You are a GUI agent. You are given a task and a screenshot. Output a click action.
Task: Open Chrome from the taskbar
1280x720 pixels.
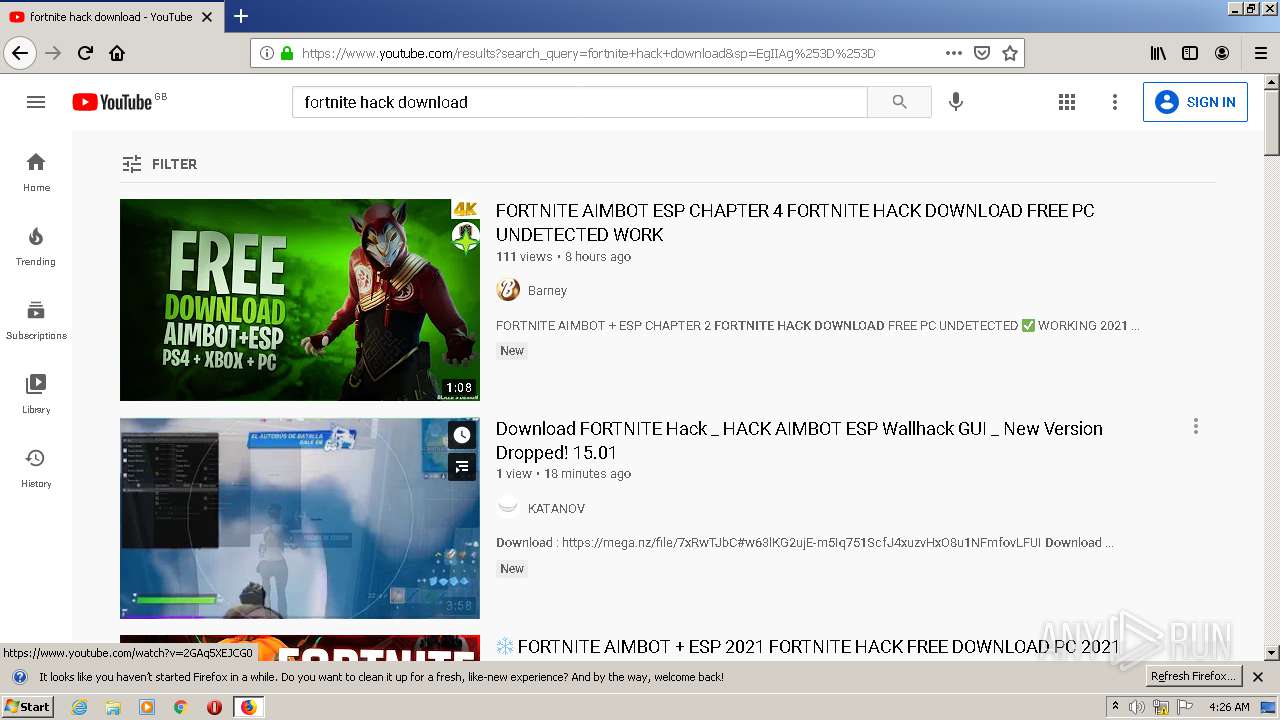tap(180, 707)
